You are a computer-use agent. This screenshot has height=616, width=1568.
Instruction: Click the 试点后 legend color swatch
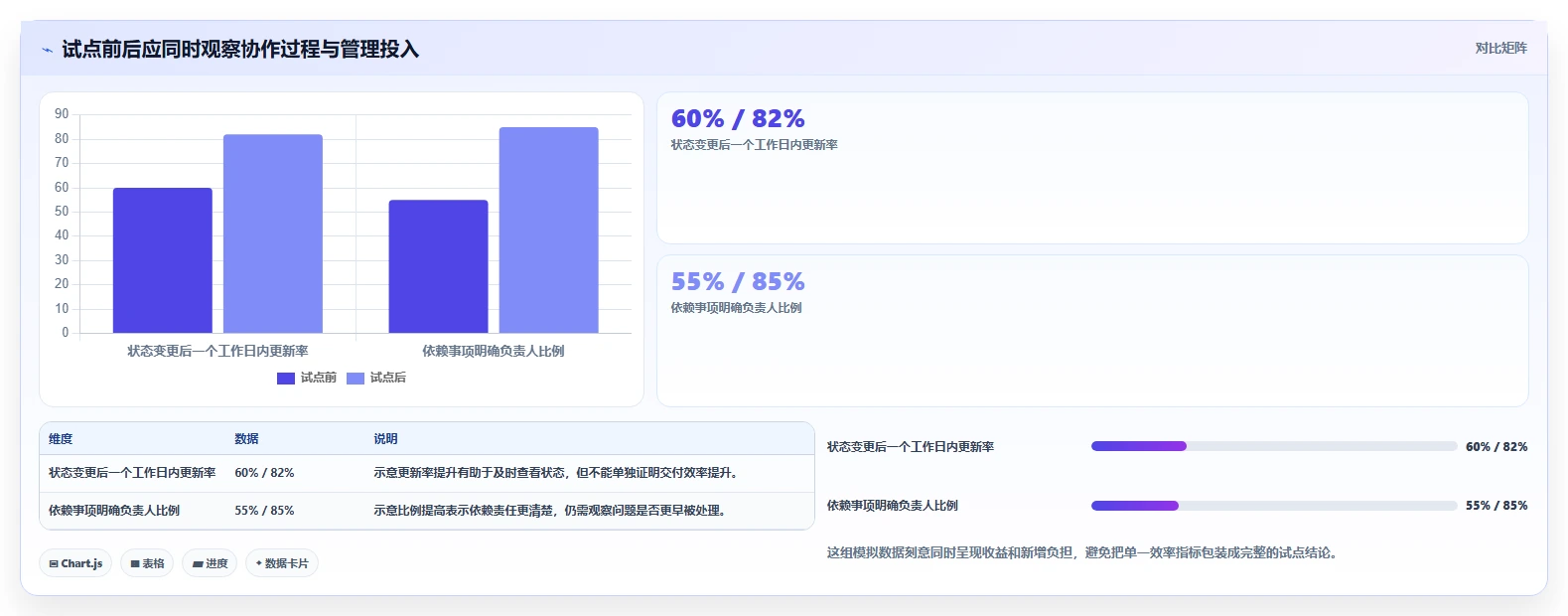tap(356, 378)
